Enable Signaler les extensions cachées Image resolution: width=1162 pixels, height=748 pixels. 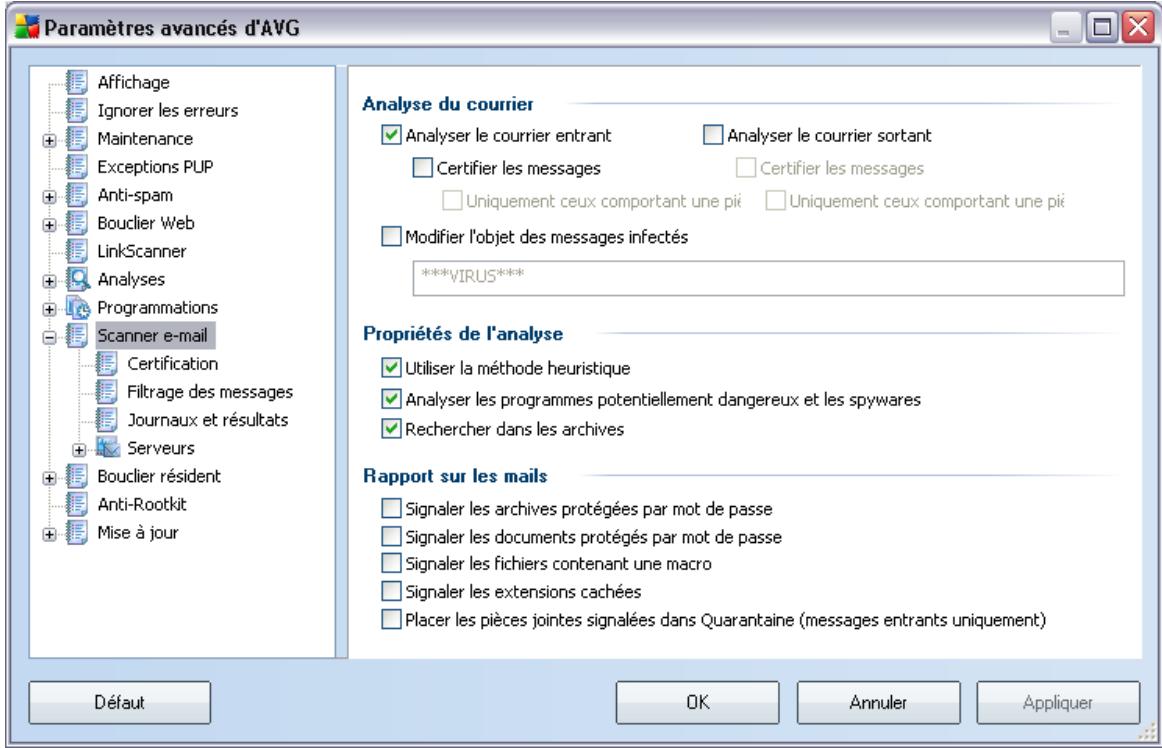tap(391, 592)
